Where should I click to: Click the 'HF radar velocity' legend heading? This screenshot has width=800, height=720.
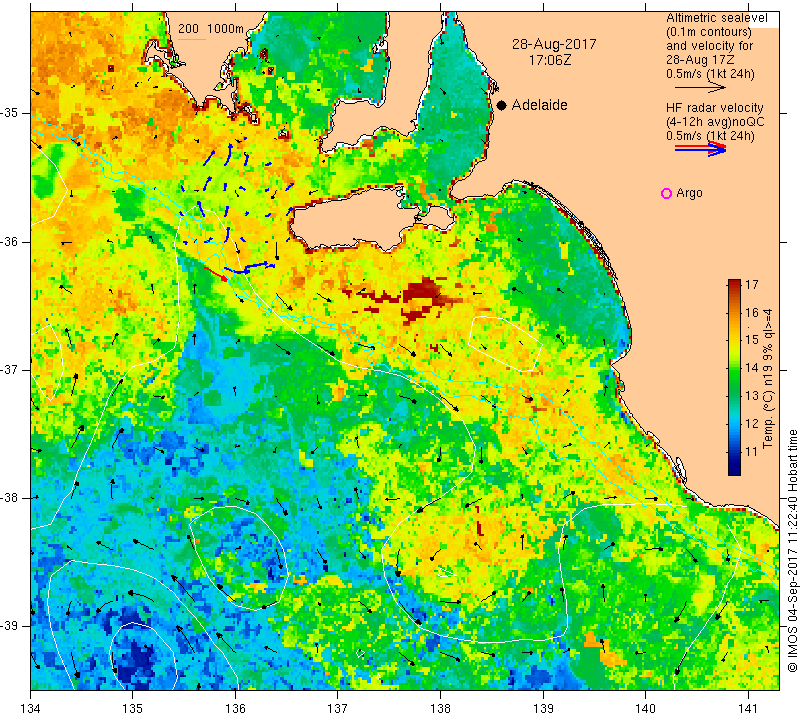point(714,108)
